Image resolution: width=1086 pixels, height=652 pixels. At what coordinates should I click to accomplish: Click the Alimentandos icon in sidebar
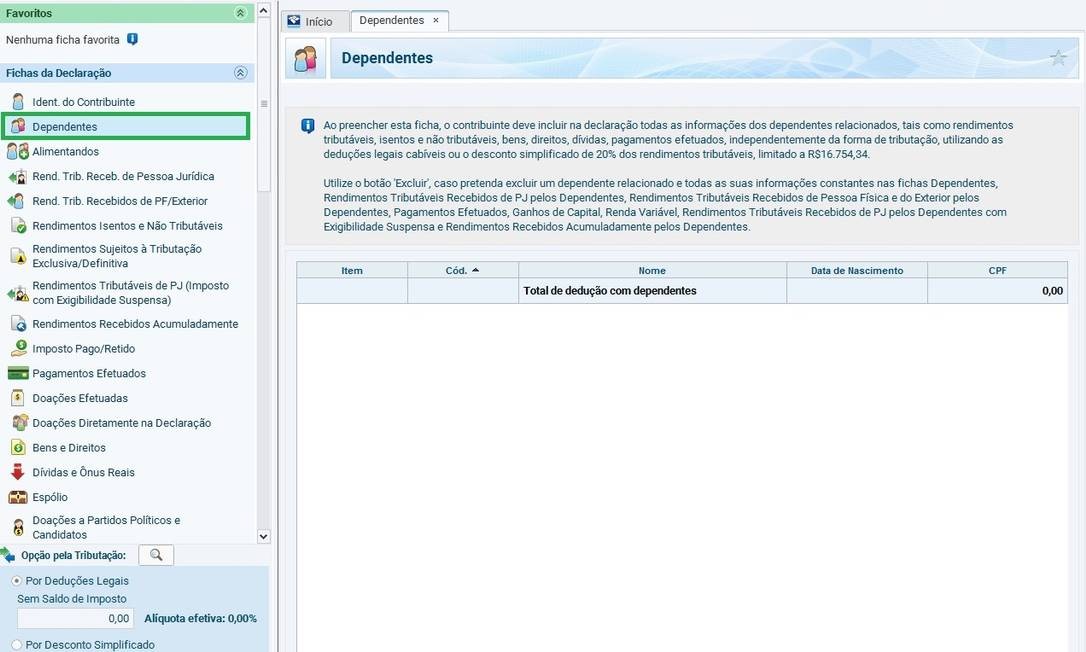[x=17, y=152]
